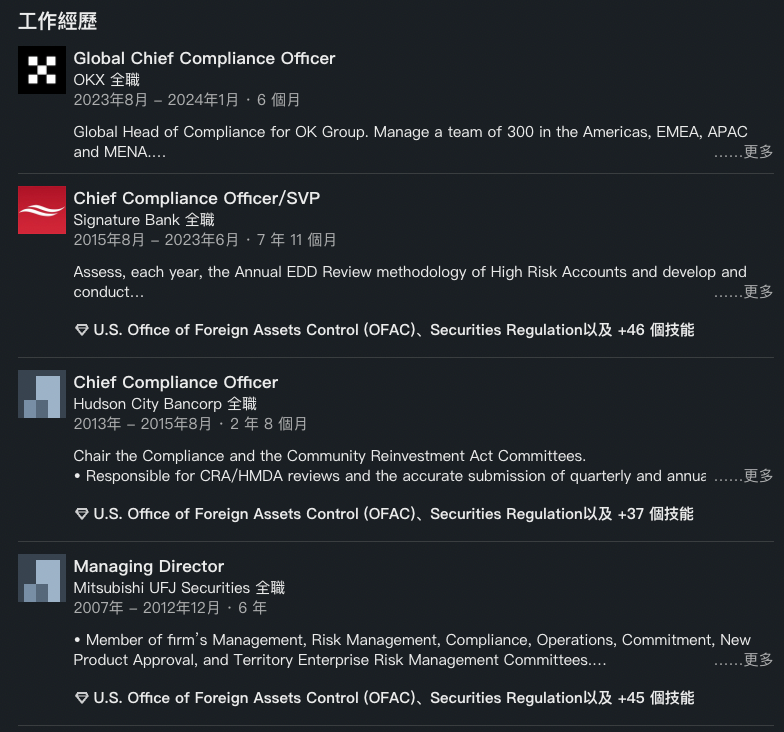The height and width of the screenshot is (732, 784).
Task: Click the skills diamond icon under Hudson City Bancorp
Action: pos(82,514)
